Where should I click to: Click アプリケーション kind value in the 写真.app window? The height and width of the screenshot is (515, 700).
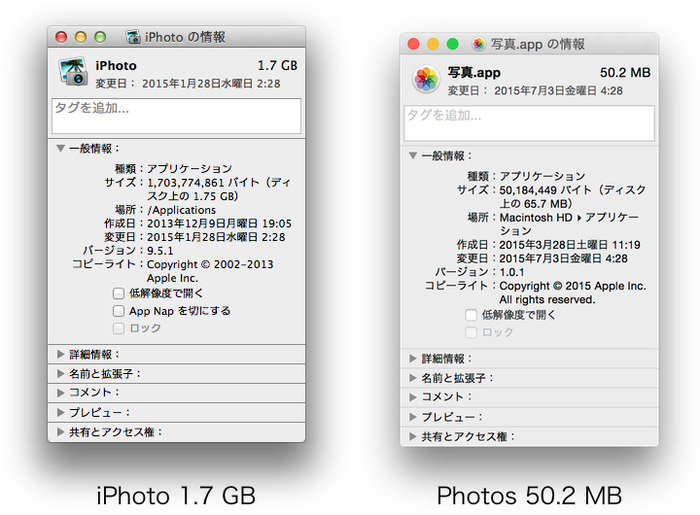pyautogui.click(x=542, y=176)
